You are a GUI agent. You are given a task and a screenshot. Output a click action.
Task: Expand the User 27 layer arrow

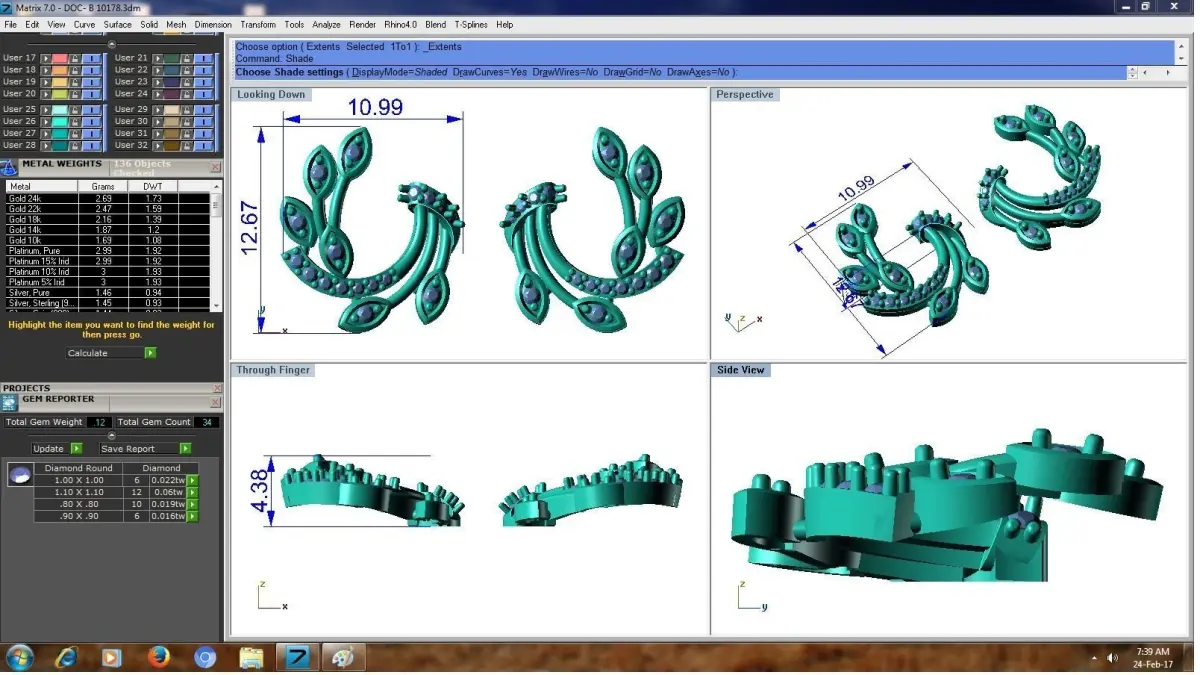(46, 133)
